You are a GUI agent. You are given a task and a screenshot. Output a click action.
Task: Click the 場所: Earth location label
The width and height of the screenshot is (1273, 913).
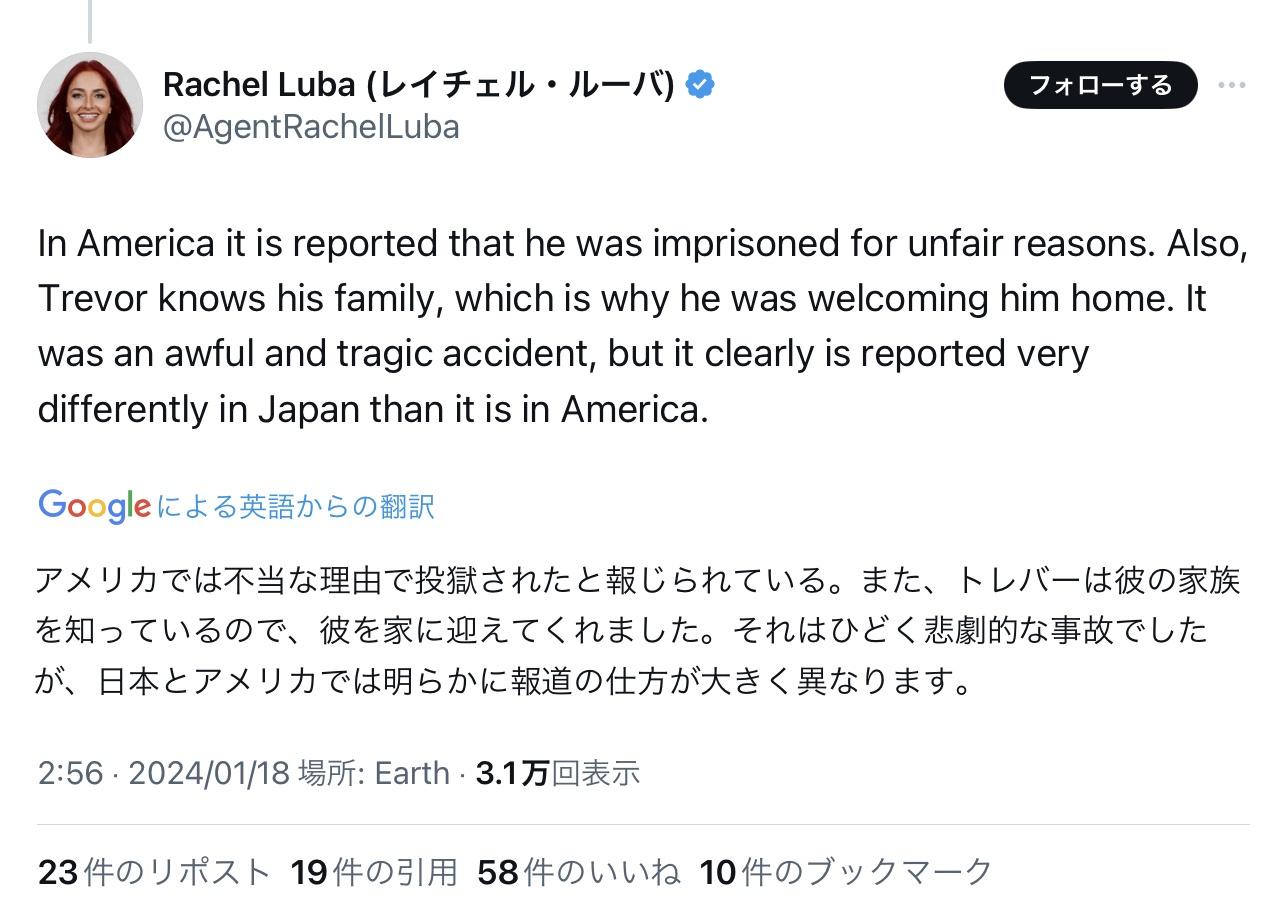click(x=374, y=773)
